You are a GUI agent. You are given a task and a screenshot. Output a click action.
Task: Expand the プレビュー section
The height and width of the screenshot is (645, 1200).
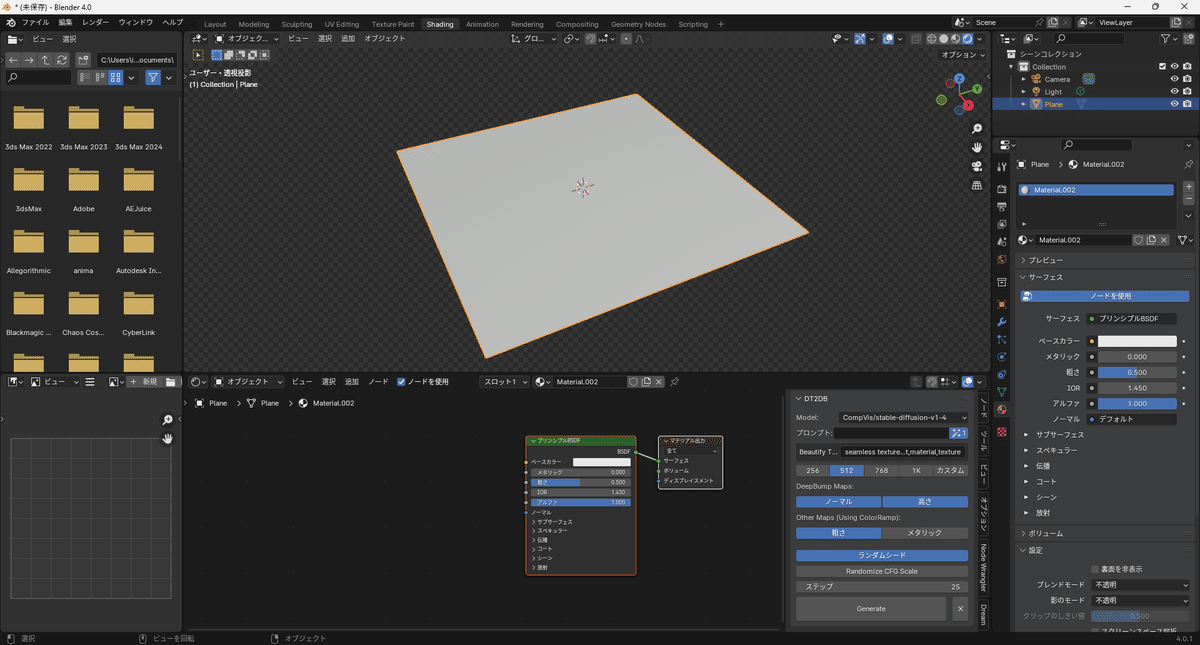[x=1047, y=259]
